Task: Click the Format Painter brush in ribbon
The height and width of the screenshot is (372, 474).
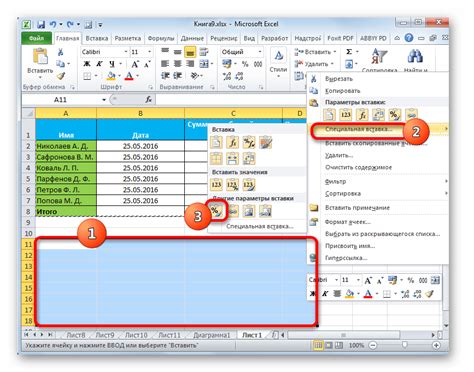Action: click(x=60, y=76)
